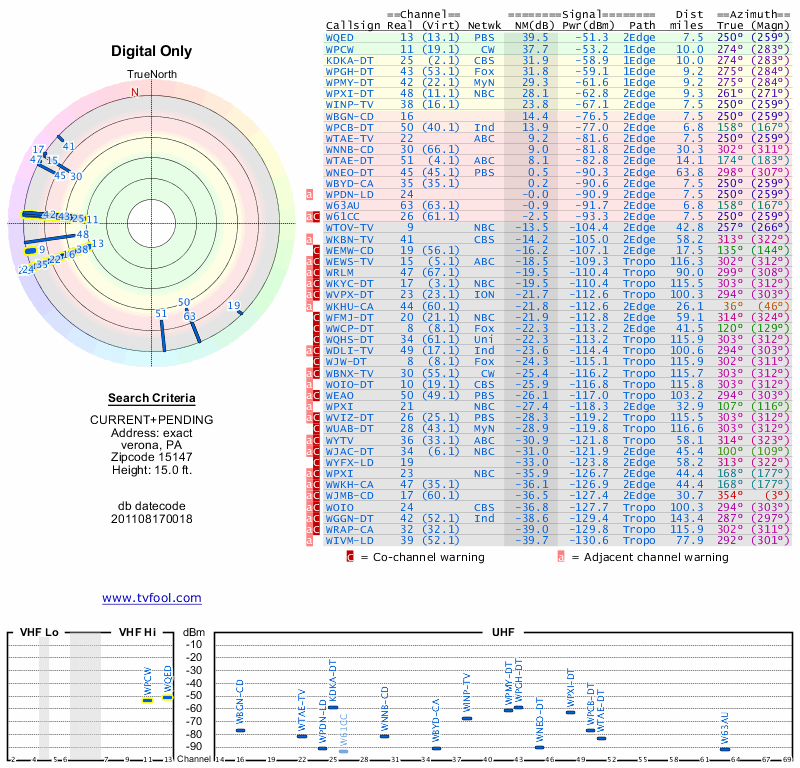This screenshot has width=800, height=768.
Task: Click the 143.4 distance value
Action: tap(687, 518)
